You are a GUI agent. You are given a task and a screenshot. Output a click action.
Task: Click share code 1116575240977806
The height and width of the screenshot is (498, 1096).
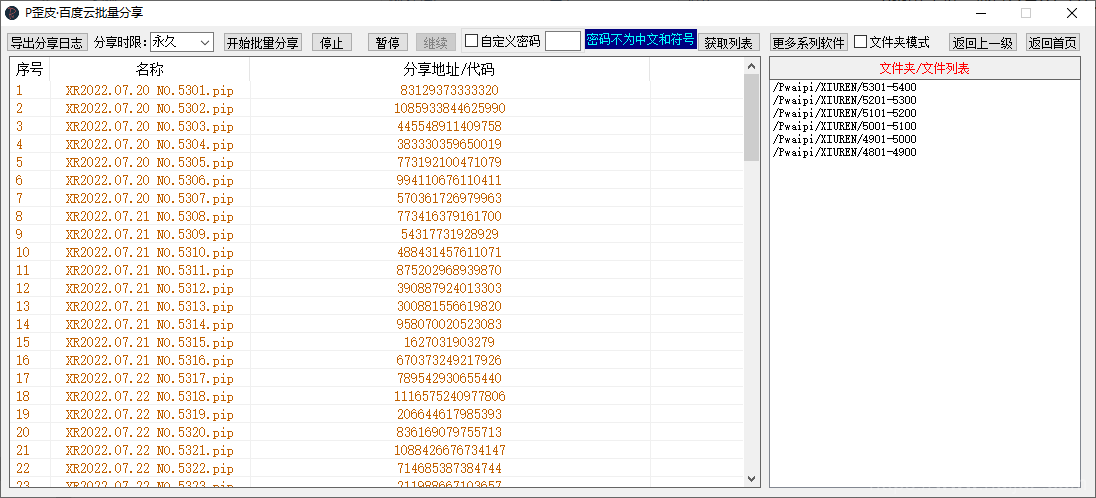[x=449, y=397]
